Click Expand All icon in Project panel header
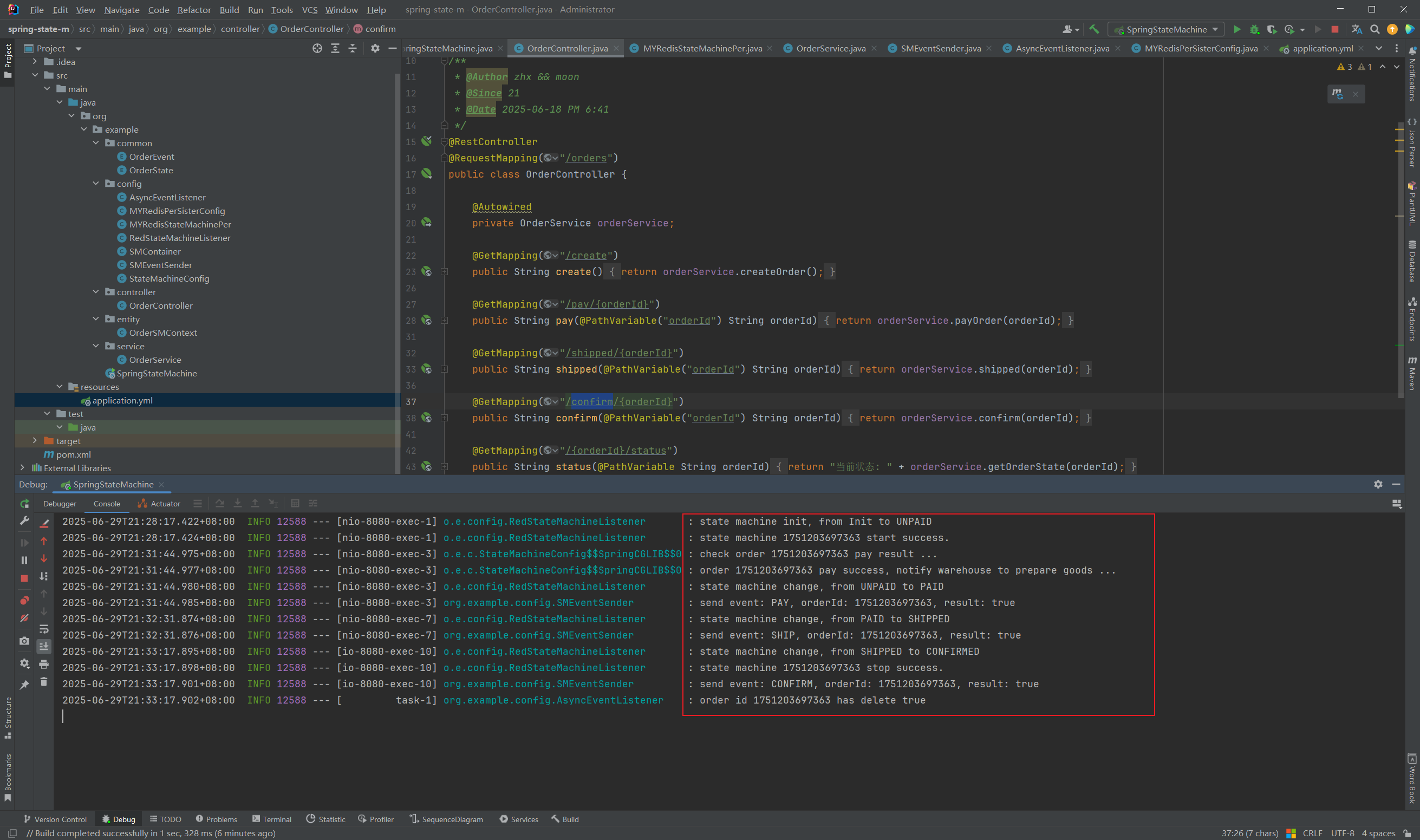Viewport: 1420px width, 840px height. coord(335,49)
